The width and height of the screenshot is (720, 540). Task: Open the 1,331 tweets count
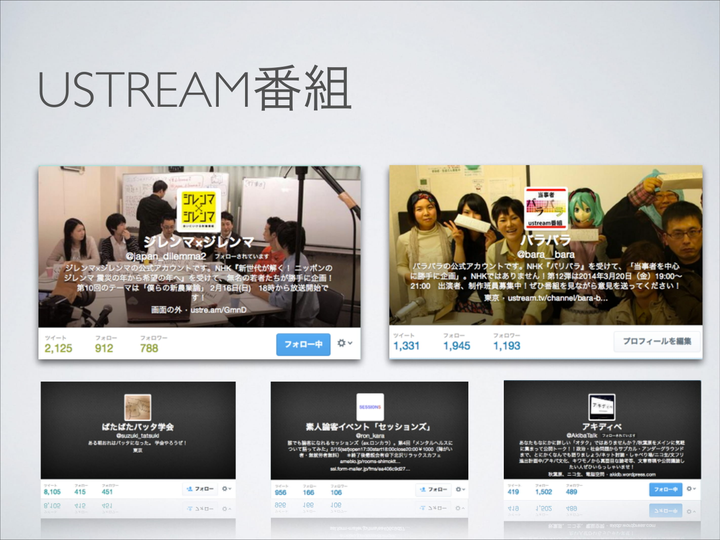click(406, 346)
